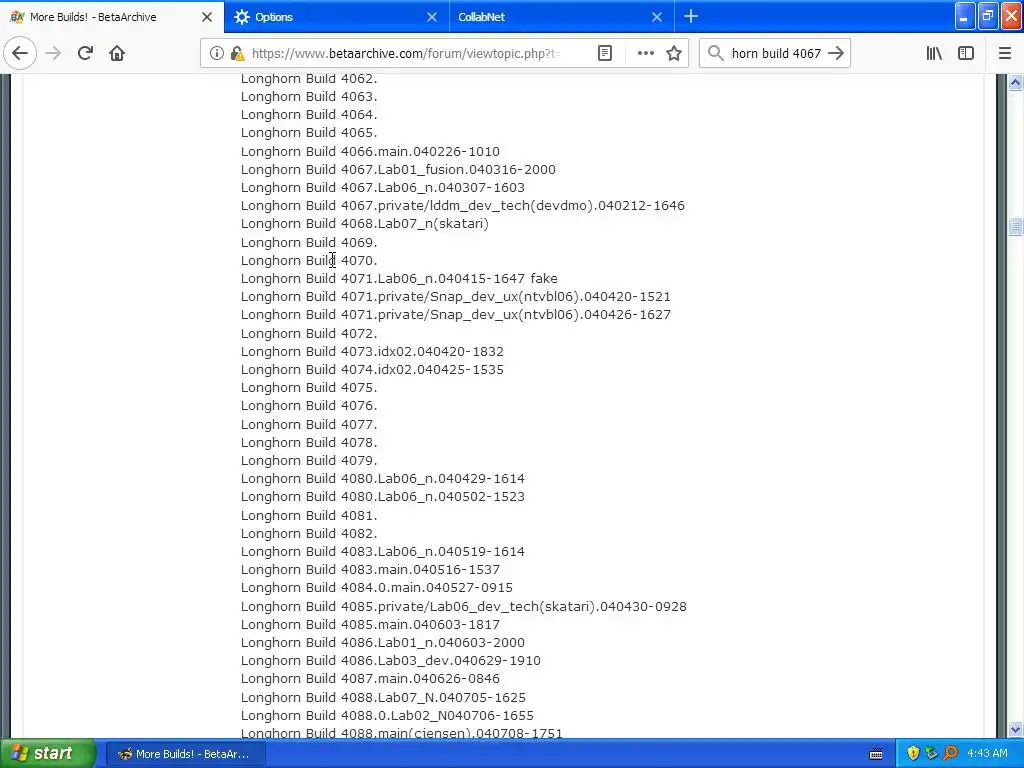
Task: Click Snap_dev_ux(ntvbl06).040426-1627 line
Action: click(x=456, y=315)
